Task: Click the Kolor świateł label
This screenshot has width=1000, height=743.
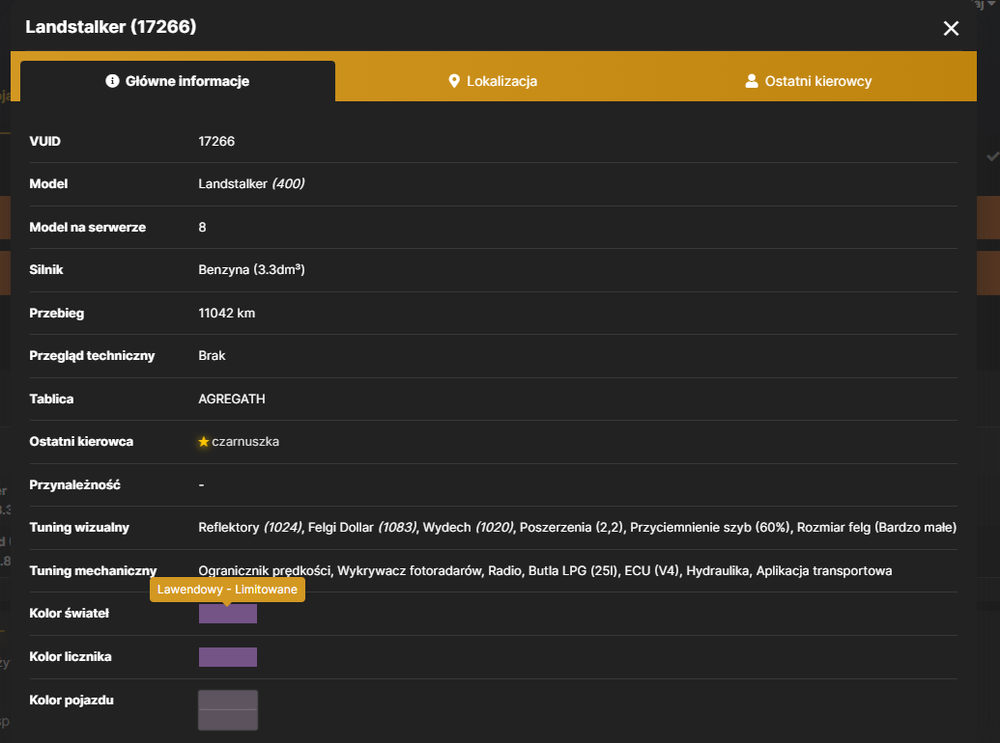Action: coord(69,613)
